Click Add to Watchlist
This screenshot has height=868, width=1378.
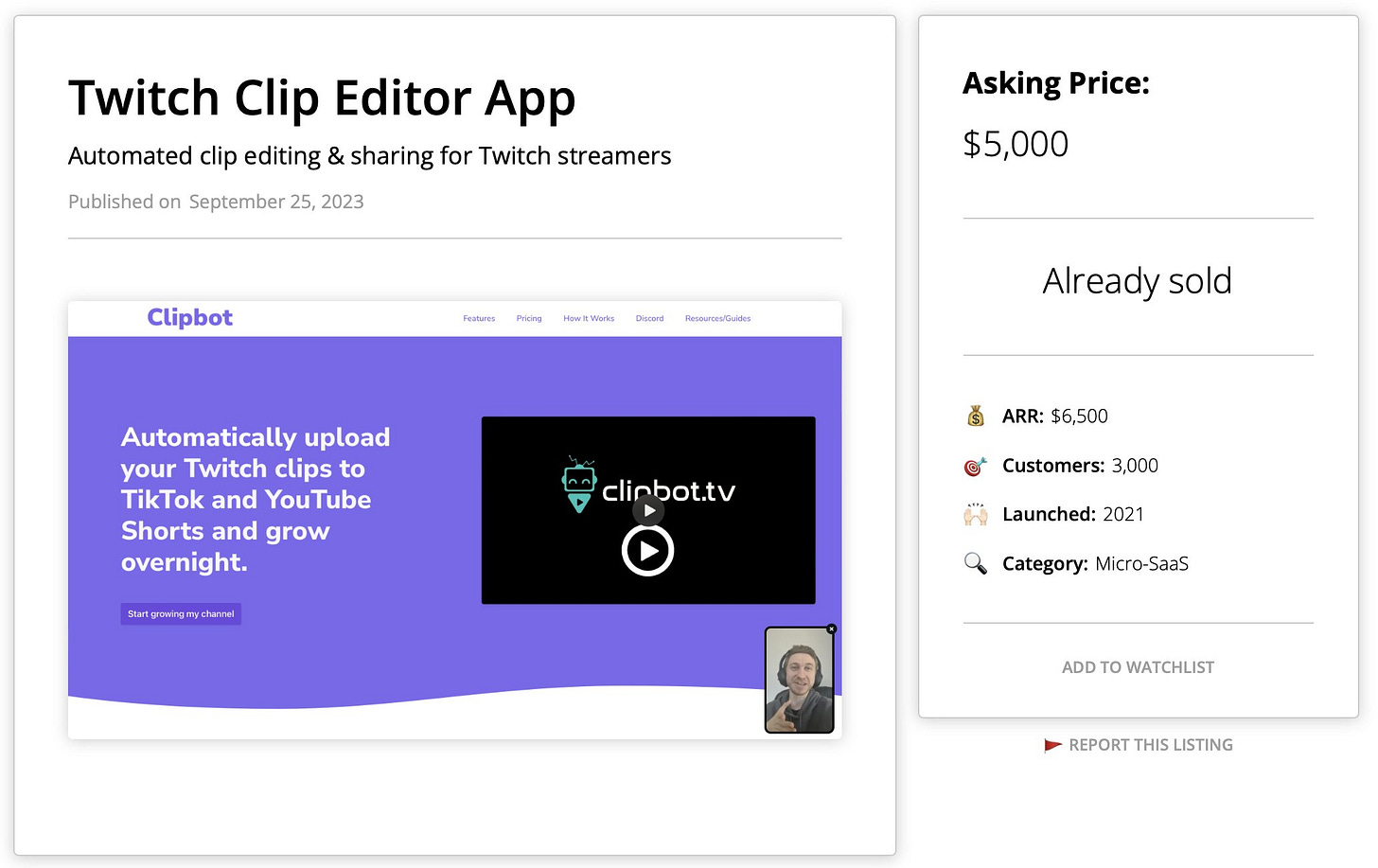point(1138,667)
